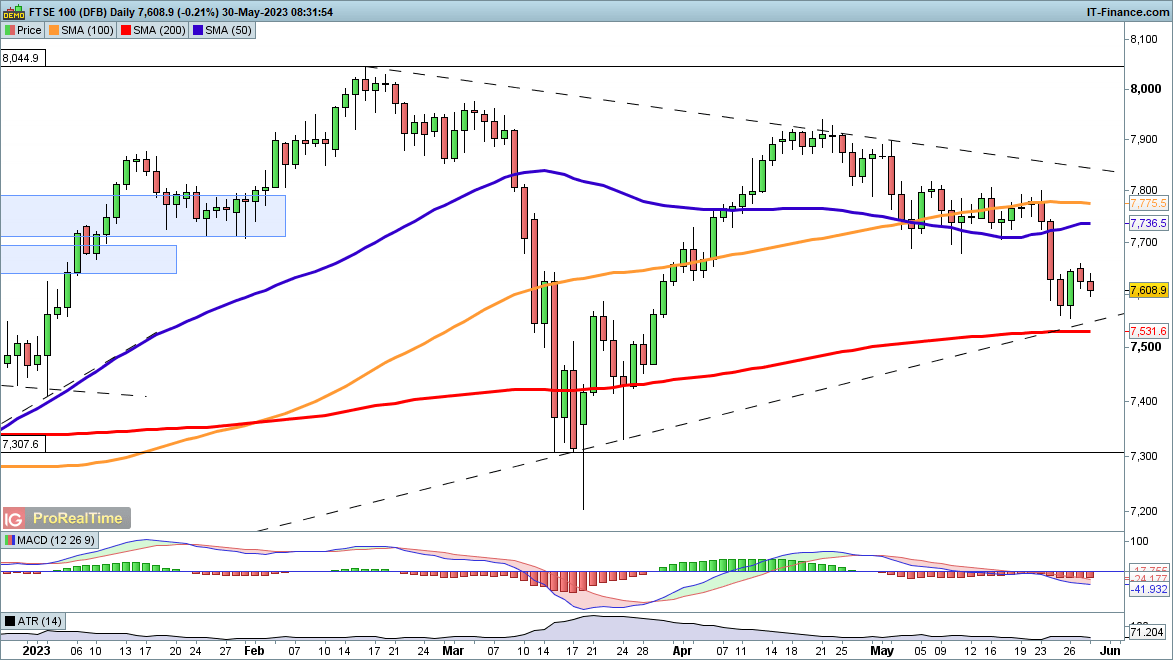Click the May label on time axis
The width and height of the screenshot is (1173, 660).
click(882, 650)
